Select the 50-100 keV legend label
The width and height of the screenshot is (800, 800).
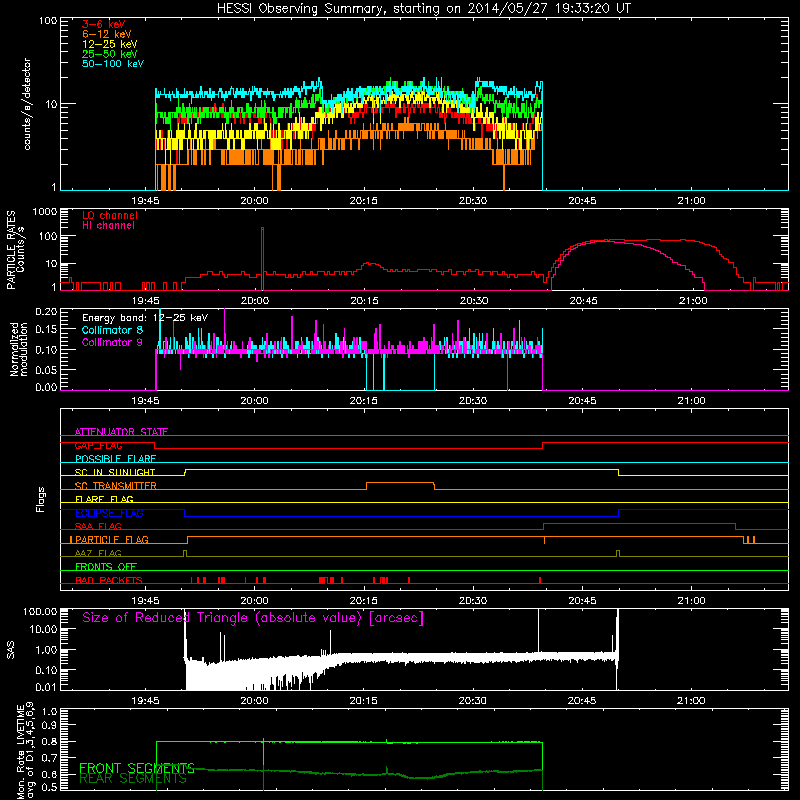[x=113, y=64]
